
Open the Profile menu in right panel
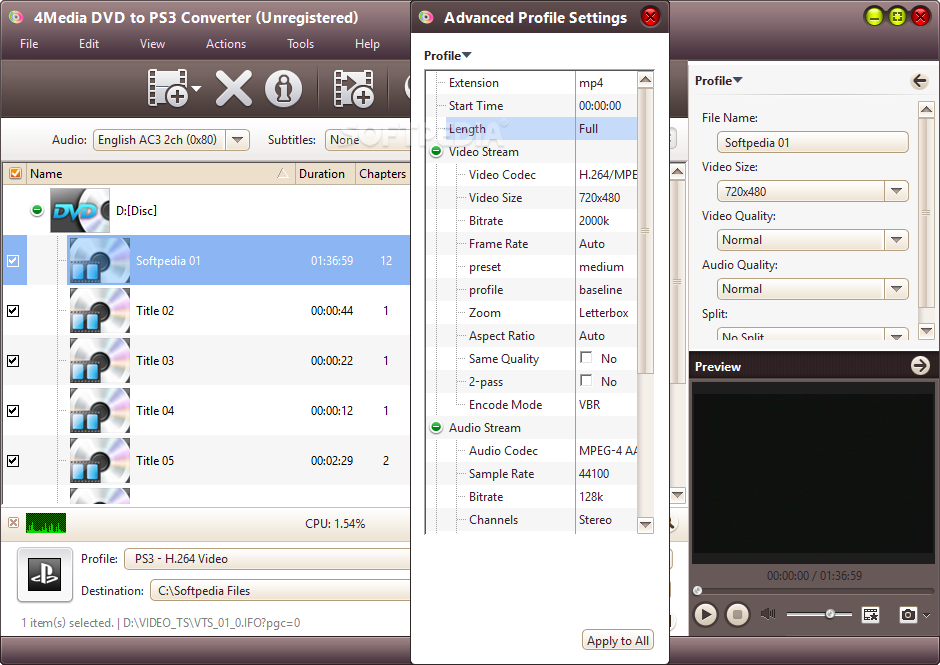718,80
